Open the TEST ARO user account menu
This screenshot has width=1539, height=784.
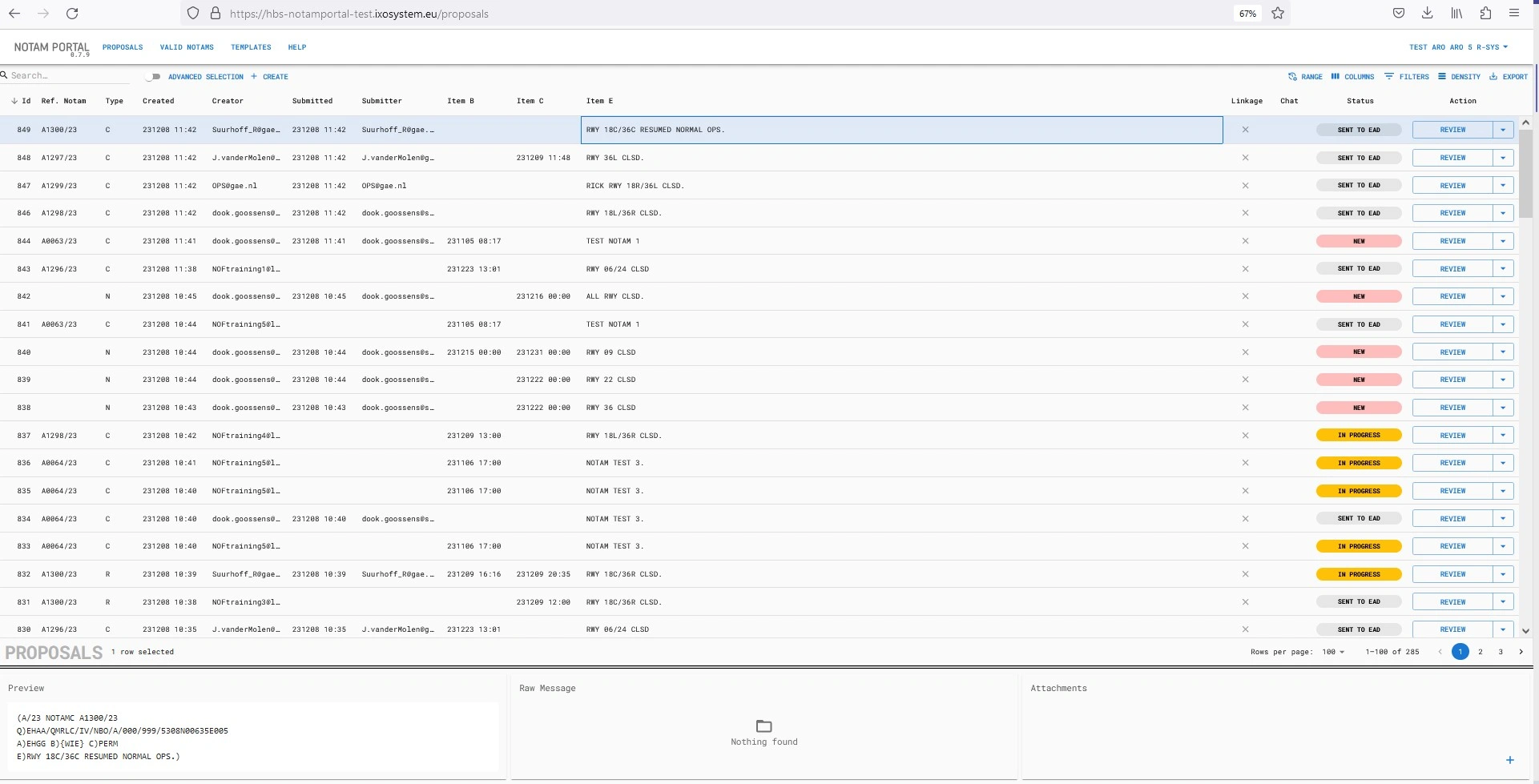click(x=1458, y=47)
